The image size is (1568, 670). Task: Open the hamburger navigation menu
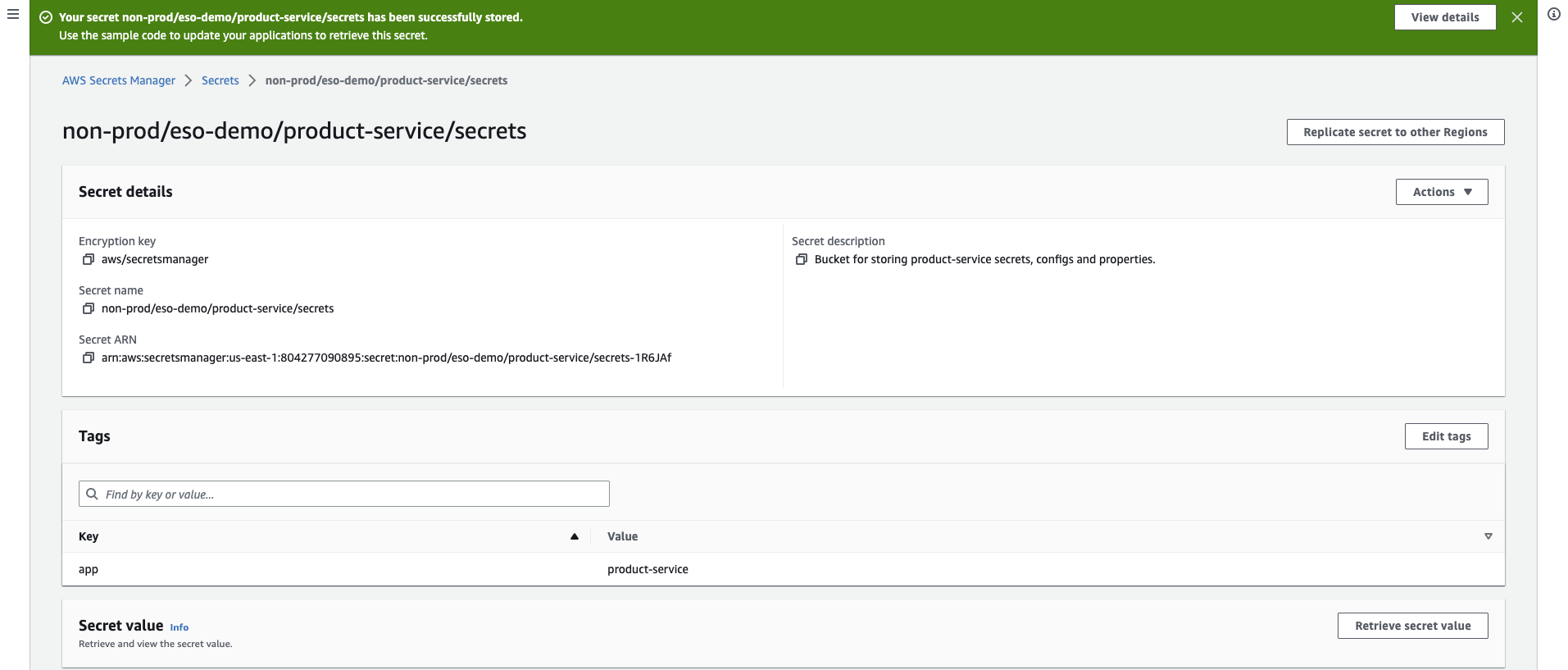tap(13, 15)
